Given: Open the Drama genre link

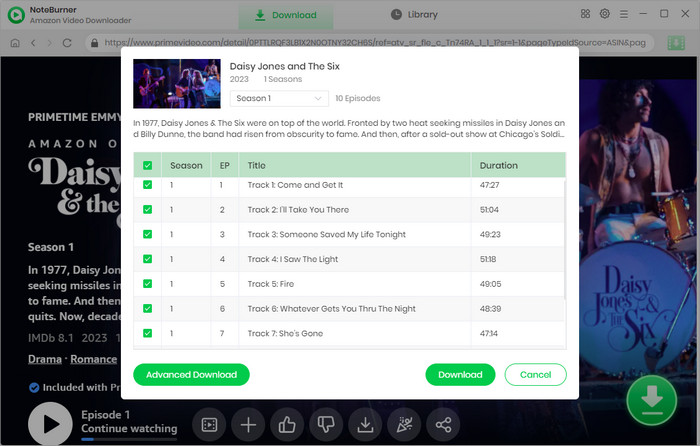Looking at the screenshot, I should [x=45, y=359].
